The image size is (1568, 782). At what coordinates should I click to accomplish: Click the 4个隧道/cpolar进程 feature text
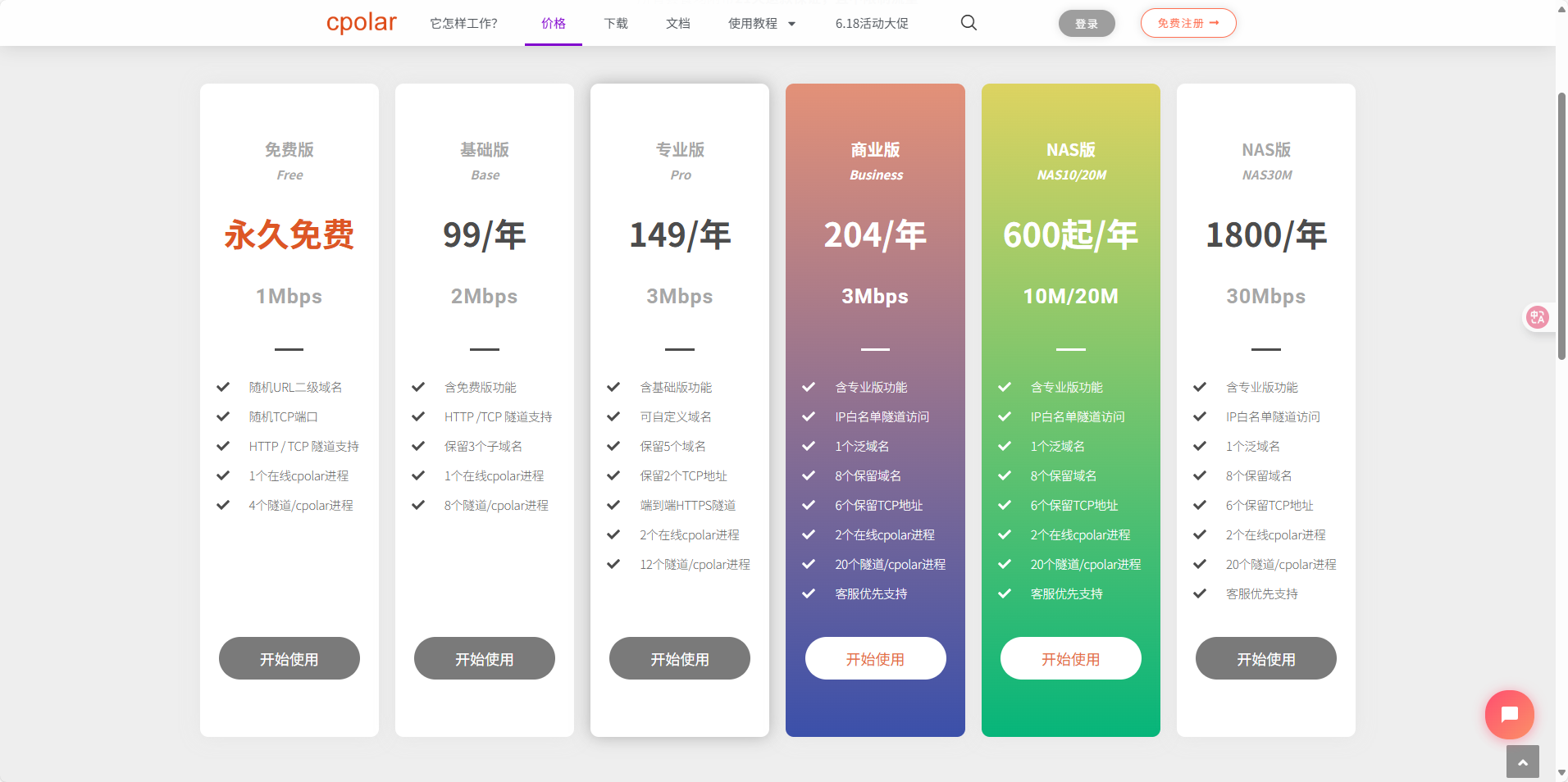(301, 505)
